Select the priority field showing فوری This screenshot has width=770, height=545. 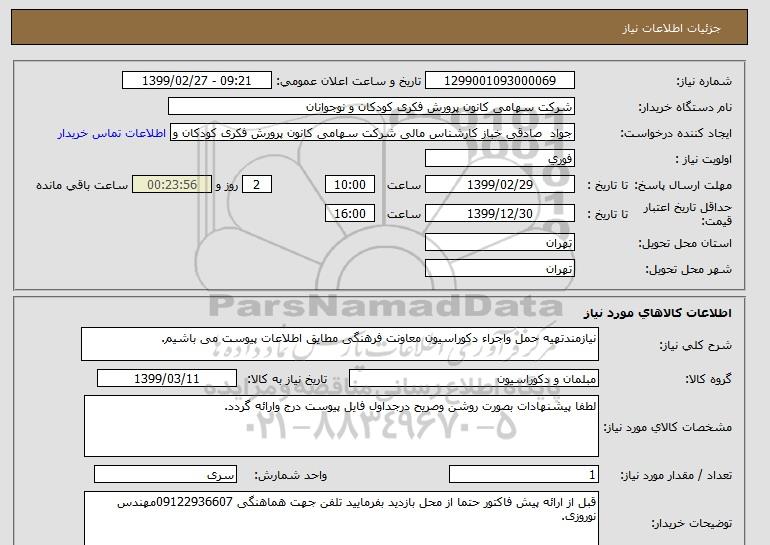pos(499,159)
